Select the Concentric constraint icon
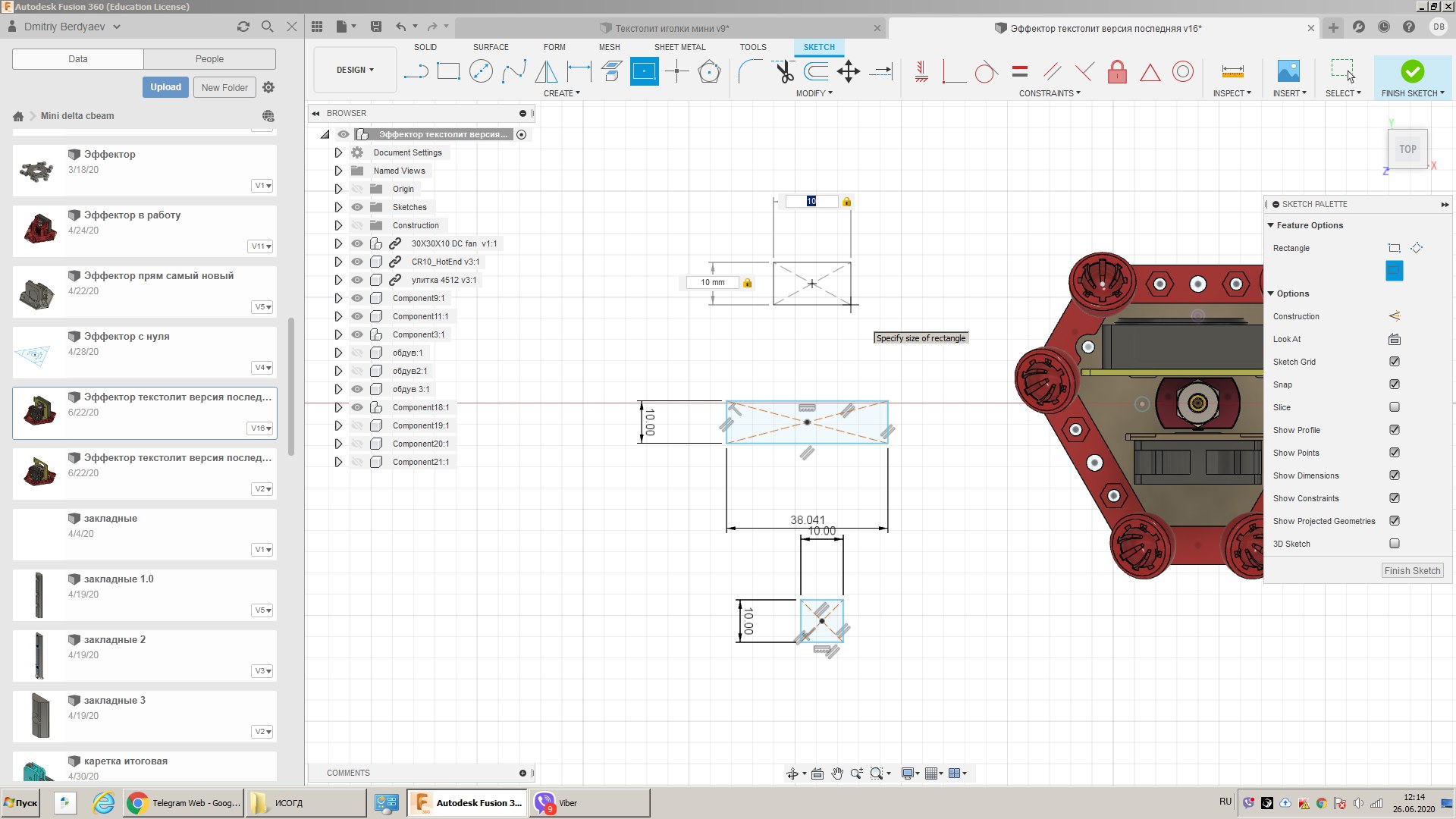1456x819 pixels. click(1182, 72)
